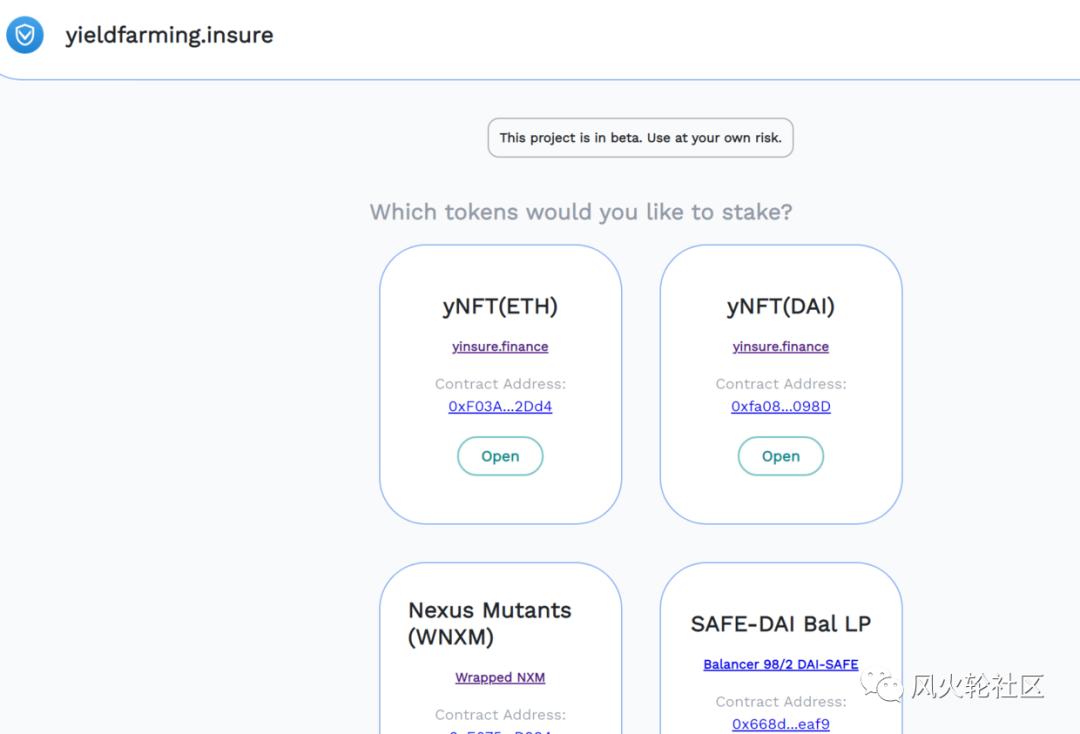The width and height of the screenshot is (1080, 734).
Task: Open contract address 0xF03A...2Dd4
Action: click(x=500, y=407)
